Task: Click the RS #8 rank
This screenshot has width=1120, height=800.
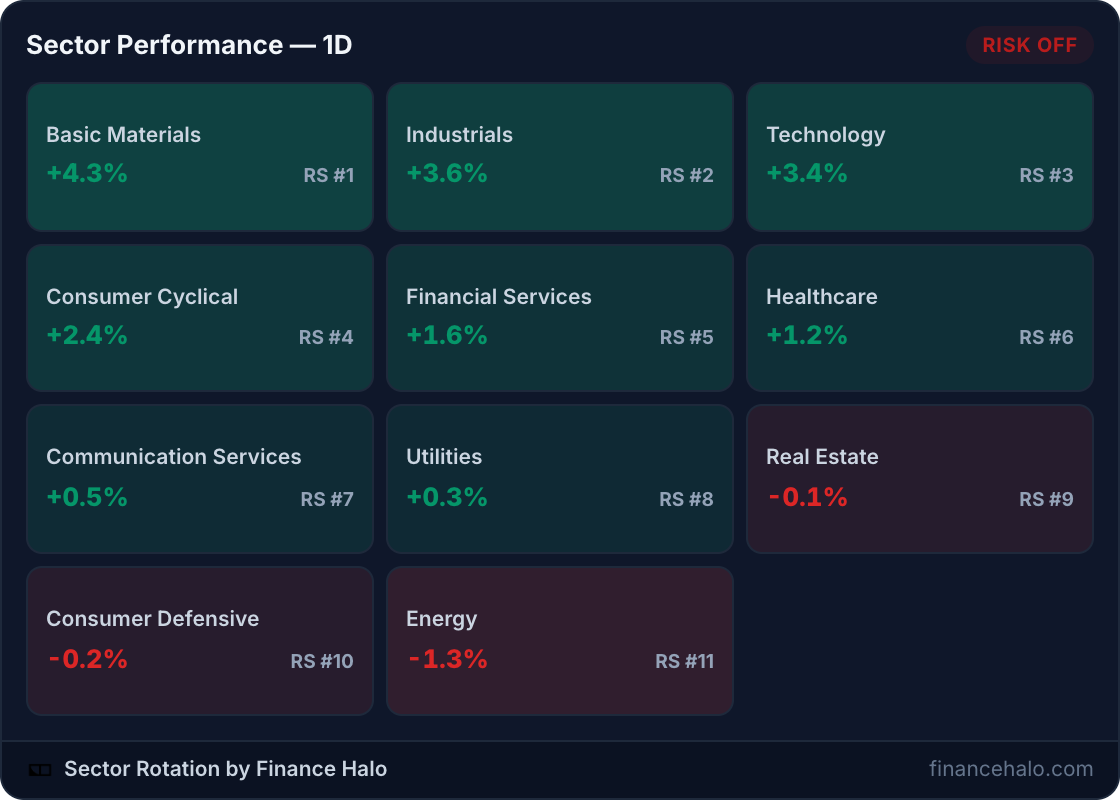Action: 686,499
